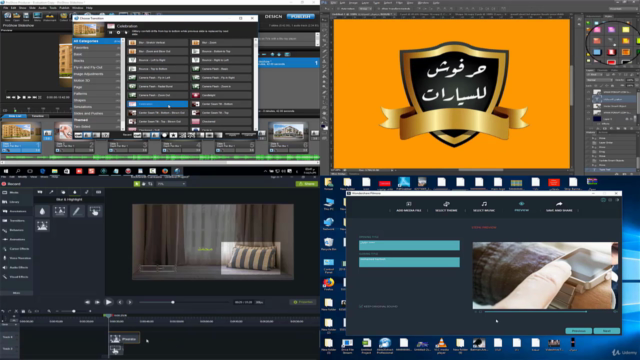Click taskbar search magnifier icon

[x=18, y=171]
